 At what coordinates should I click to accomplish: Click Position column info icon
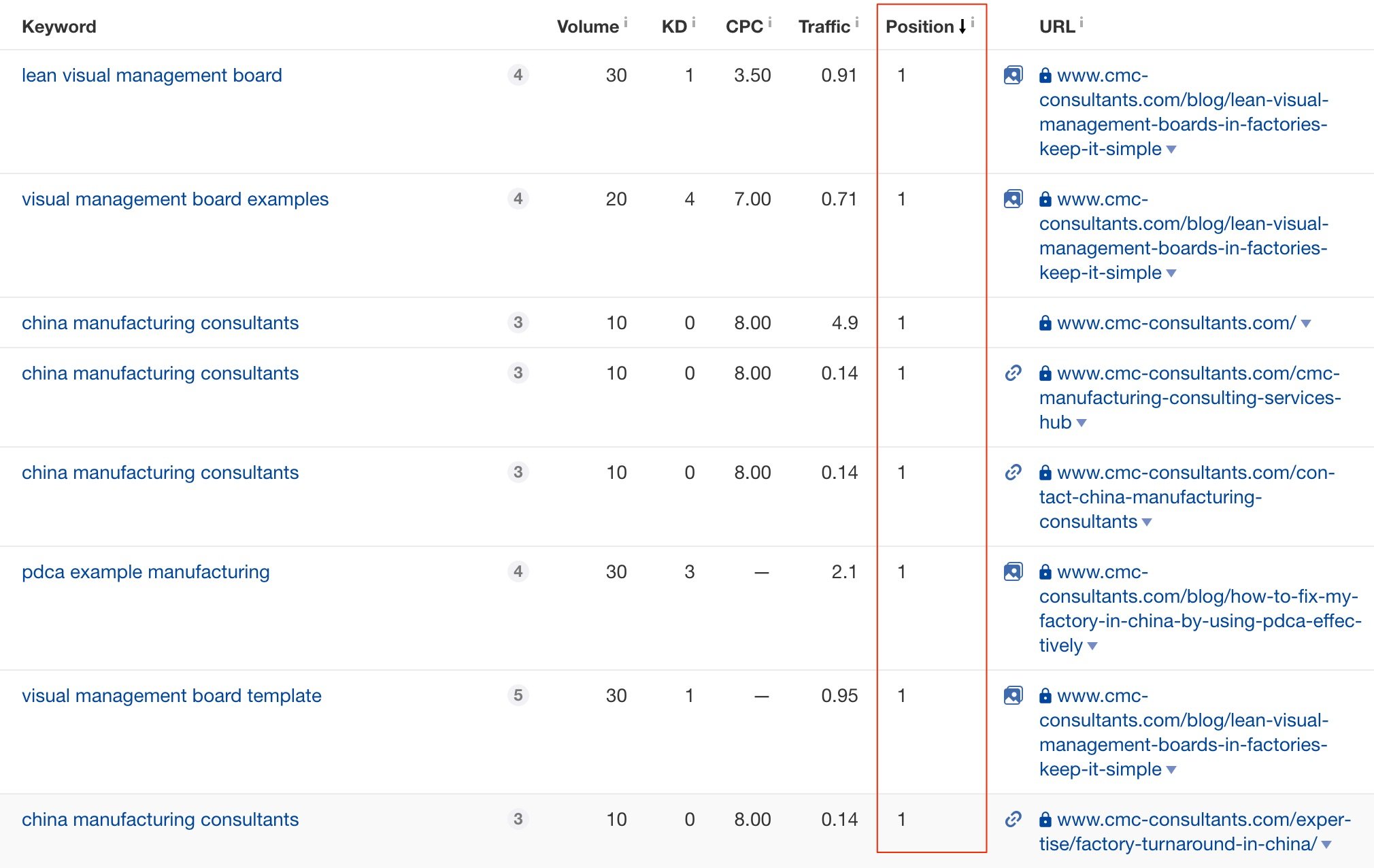[973, 22]
